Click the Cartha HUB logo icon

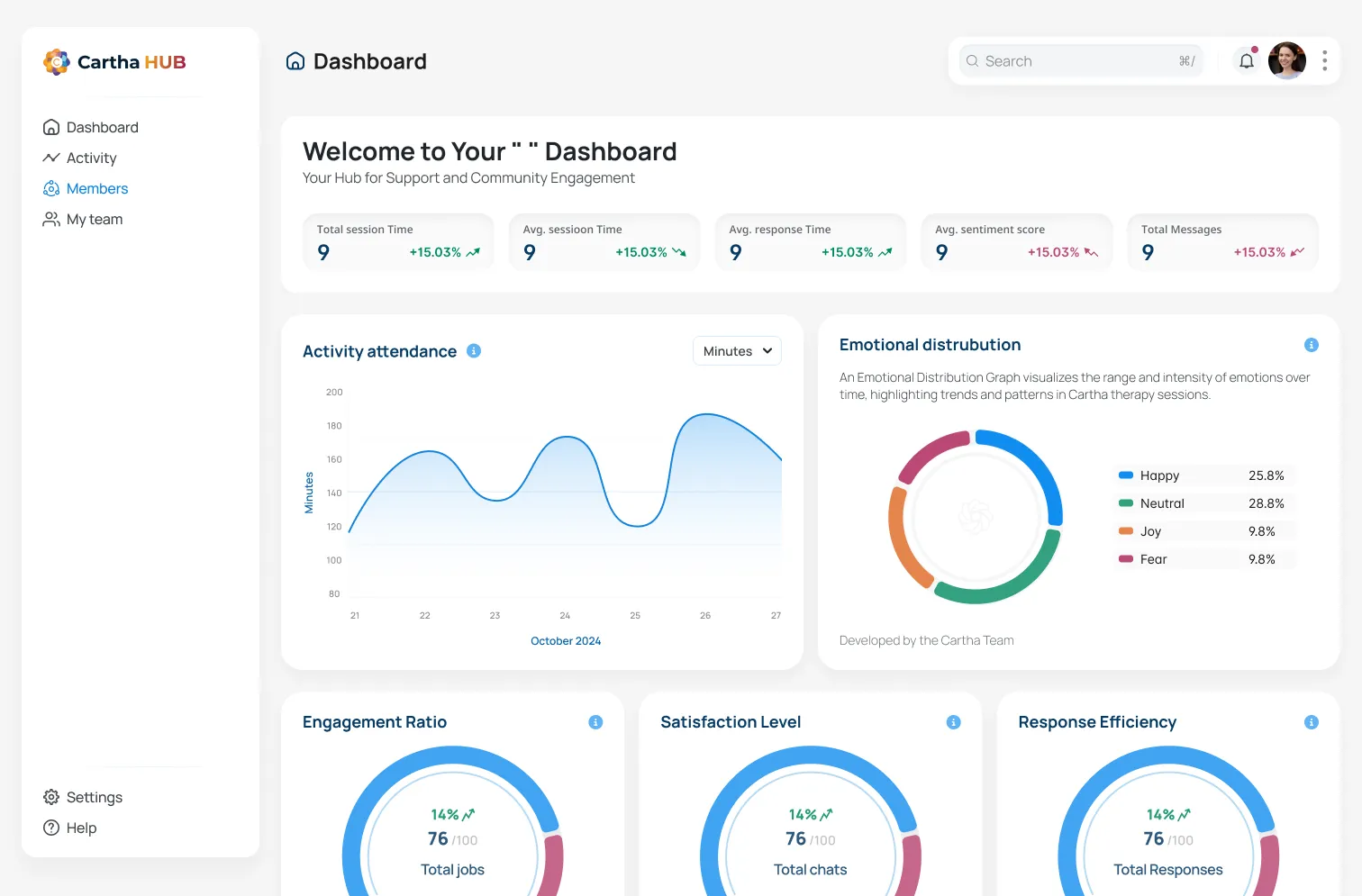point(57,62)
